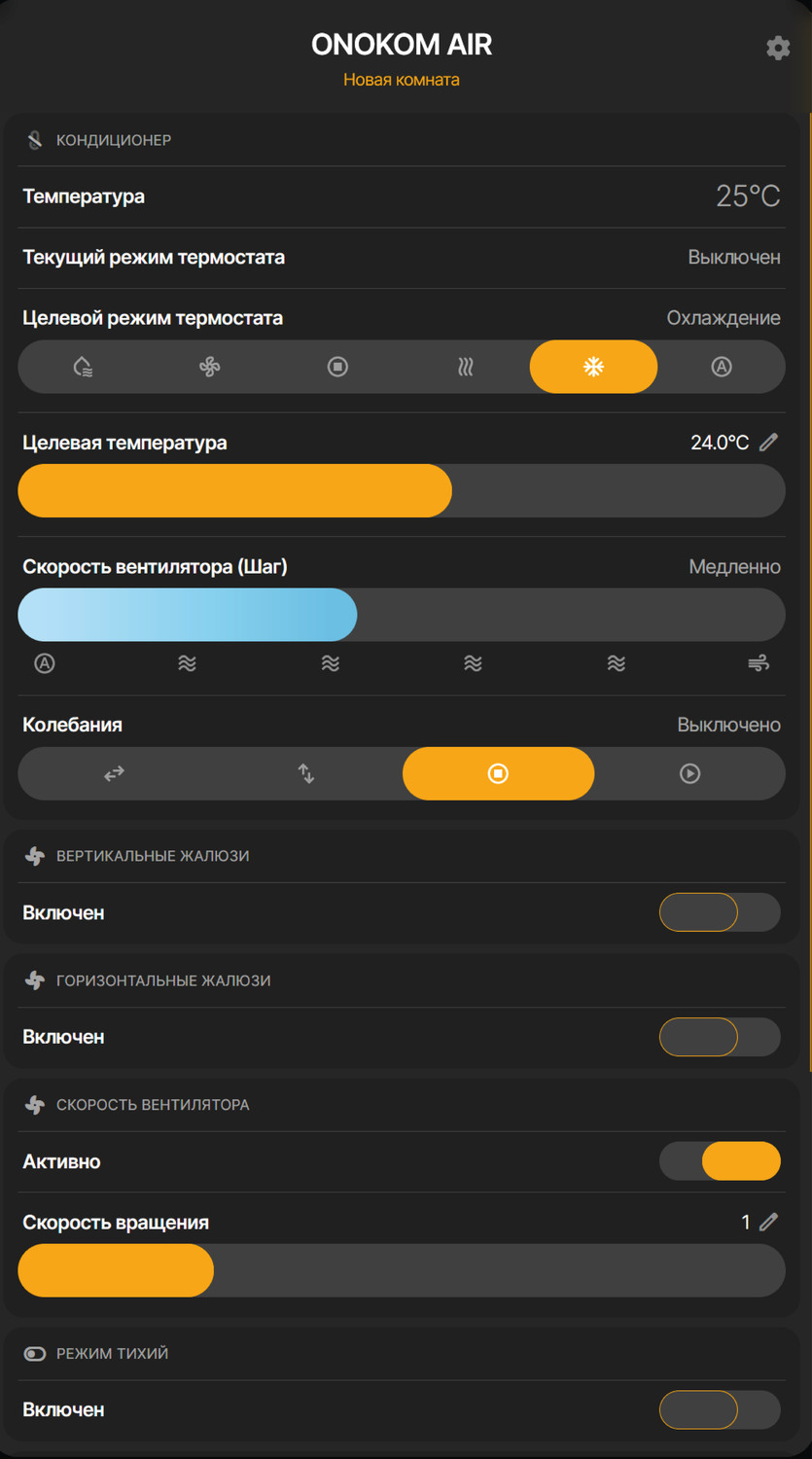Screen dimensions: 812x1459
Task: Select fan-only thermostat mode
Action: [210, 367]
